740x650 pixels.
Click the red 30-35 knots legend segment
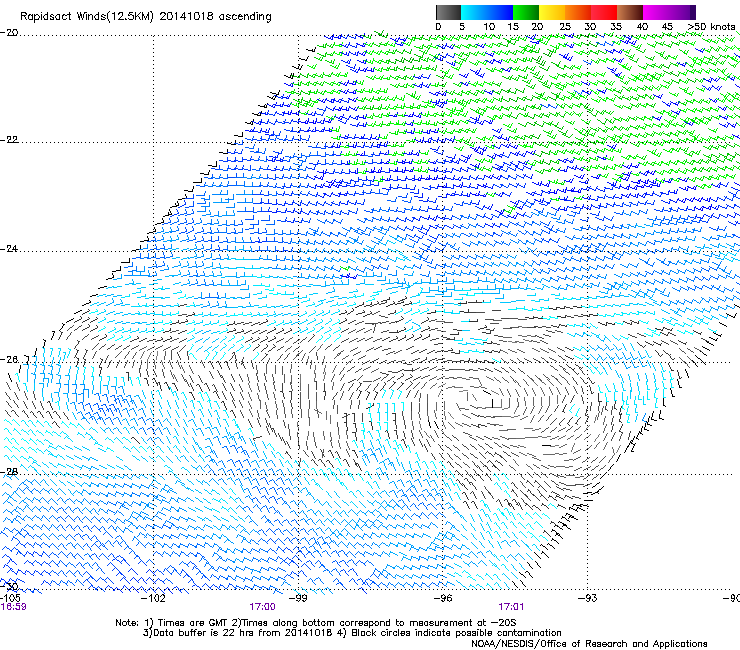[604, 12]
